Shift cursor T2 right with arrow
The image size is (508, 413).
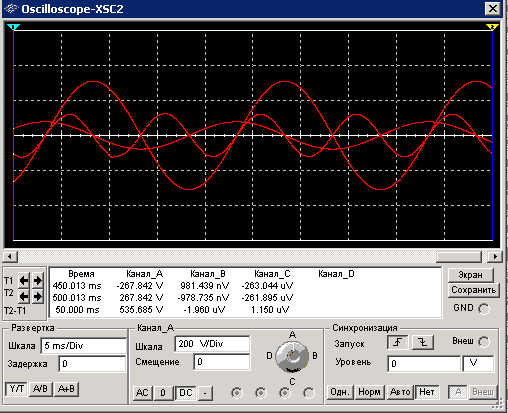tap(38, 296)
